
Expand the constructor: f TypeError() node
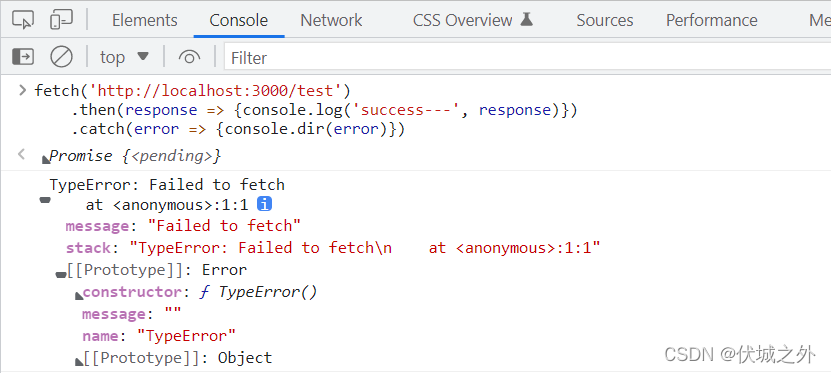[79, 295]
